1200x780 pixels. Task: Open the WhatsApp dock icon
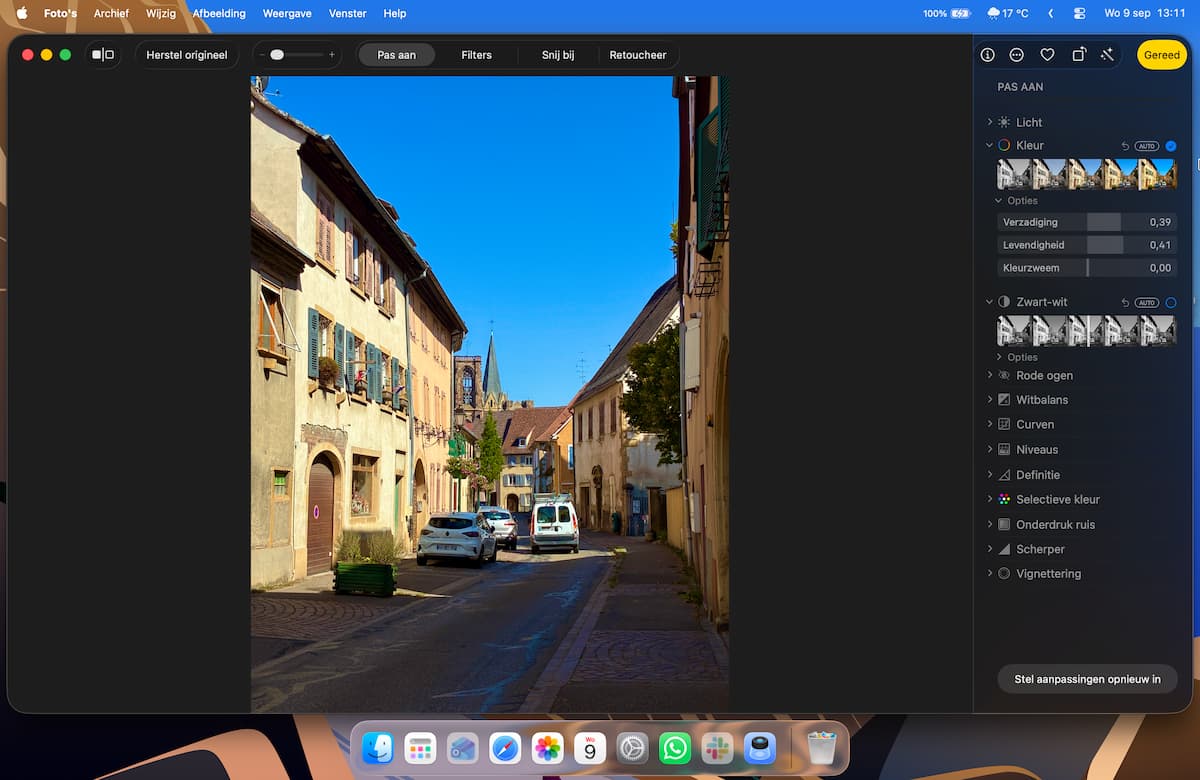675,747
